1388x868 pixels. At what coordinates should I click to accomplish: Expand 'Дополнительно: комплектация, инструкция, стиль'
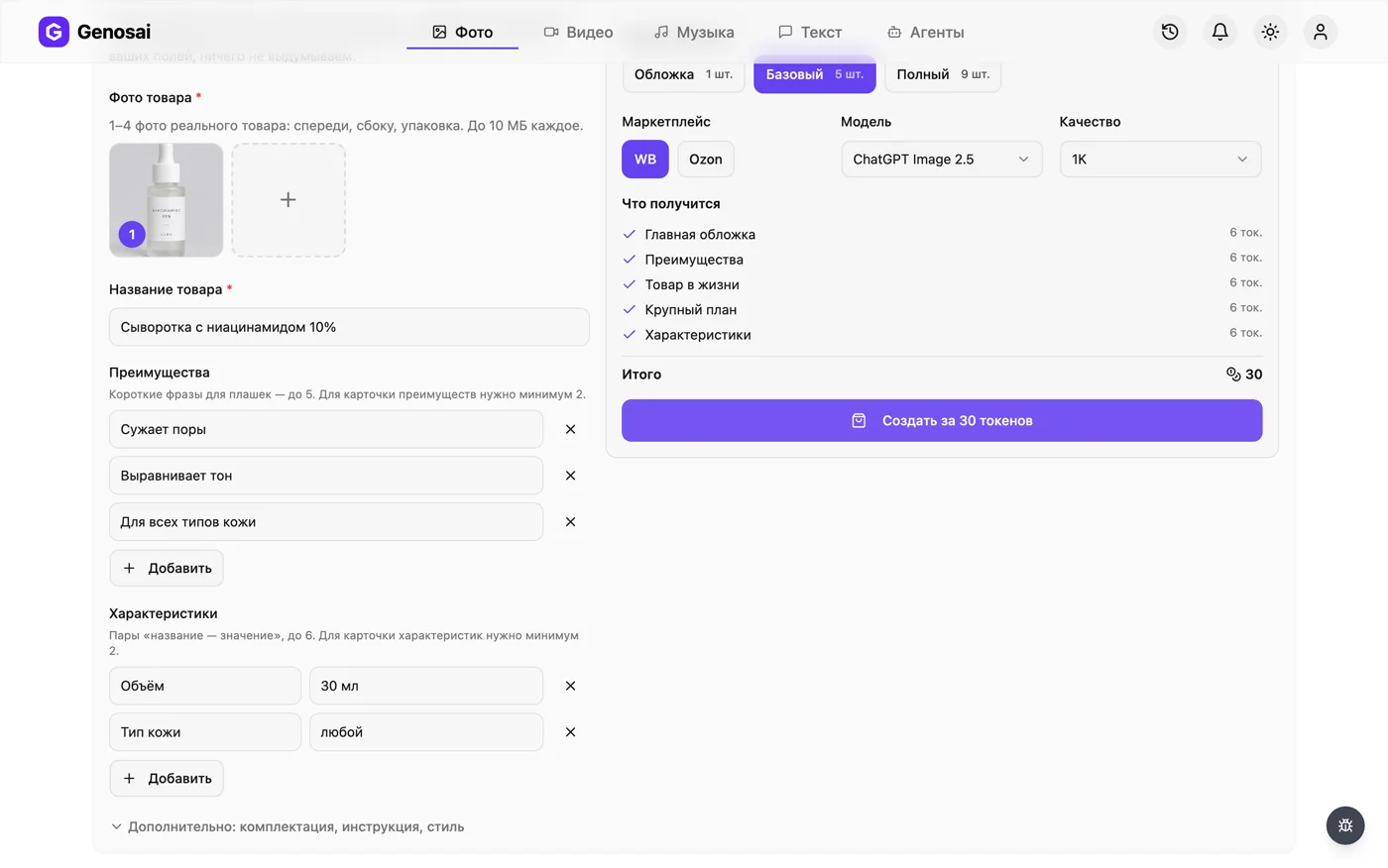click(x=288, y=826)
